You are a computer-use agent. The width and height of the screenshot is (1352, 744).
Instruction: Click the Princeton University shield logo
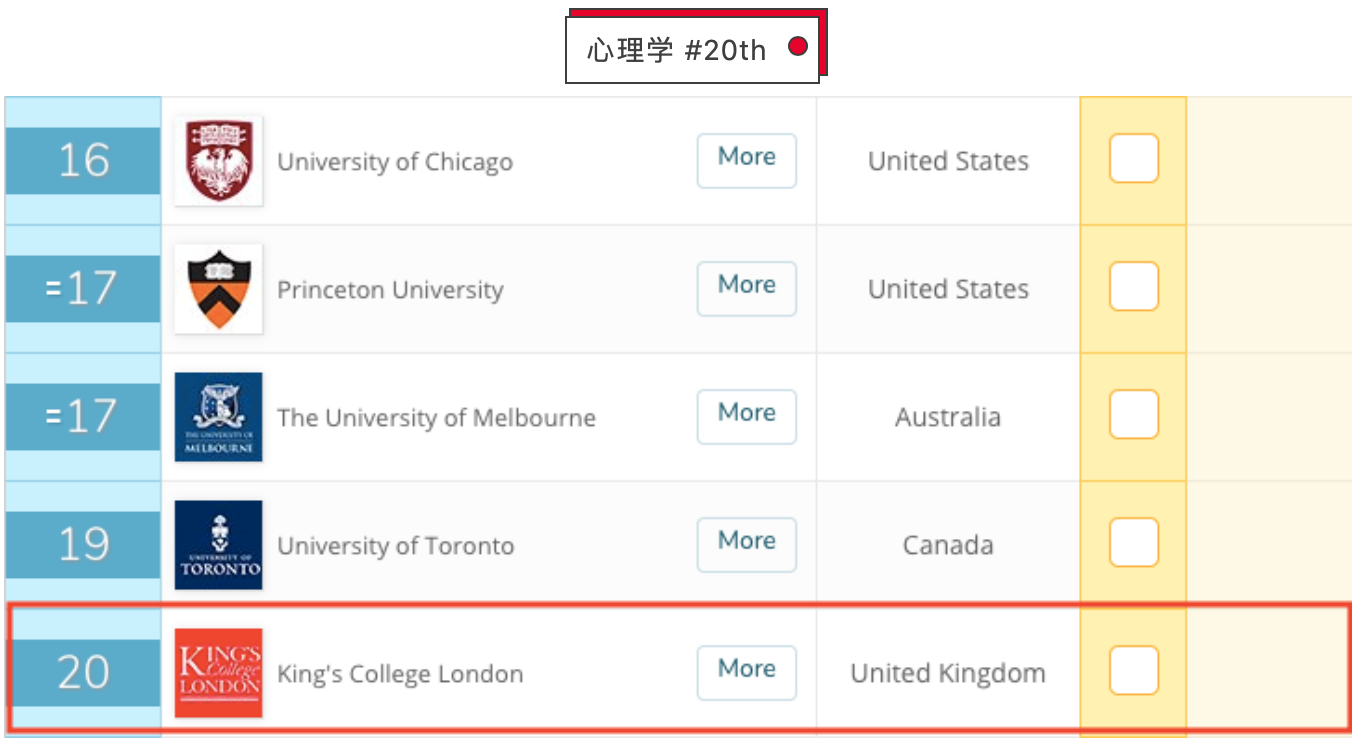tap(218, 289)
